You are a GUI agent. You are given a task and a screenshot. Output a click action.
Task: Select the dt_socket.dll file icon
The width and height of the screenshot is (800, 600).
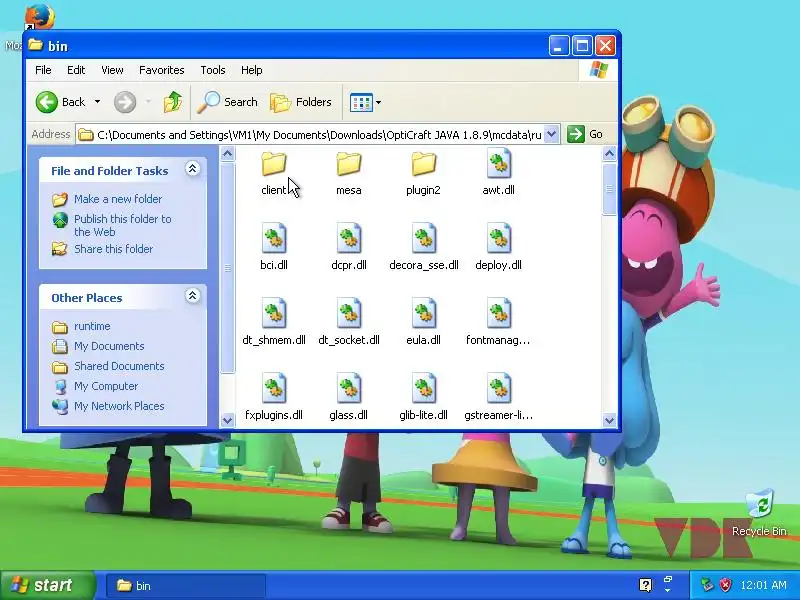pos(349,313)
